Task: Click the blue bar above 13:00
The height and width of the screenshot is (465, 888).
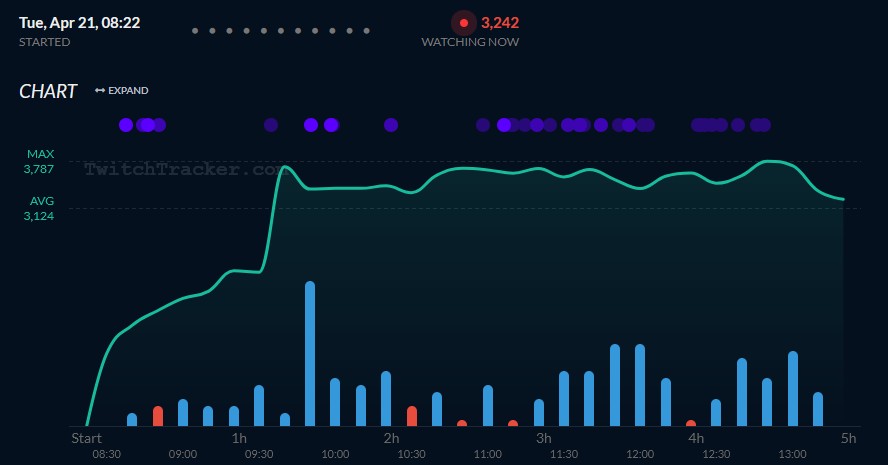Action: click(793, 389)
